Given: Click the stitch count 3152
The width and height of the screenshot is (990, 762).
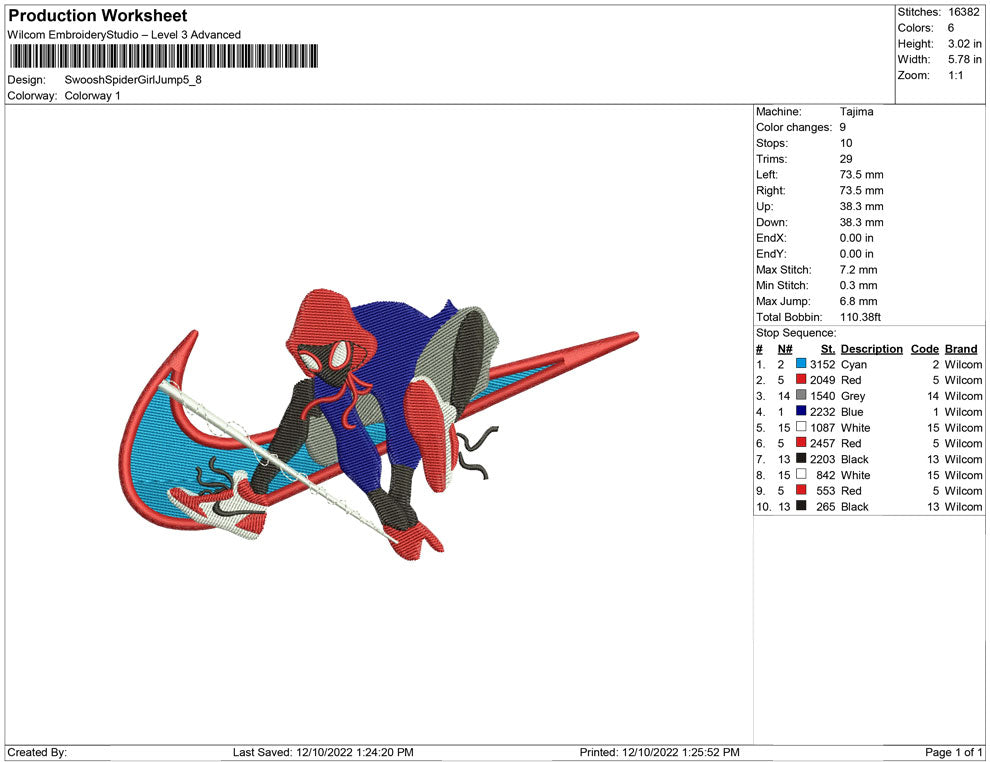Looking at the screenshot, I should (x=822, y=364).
